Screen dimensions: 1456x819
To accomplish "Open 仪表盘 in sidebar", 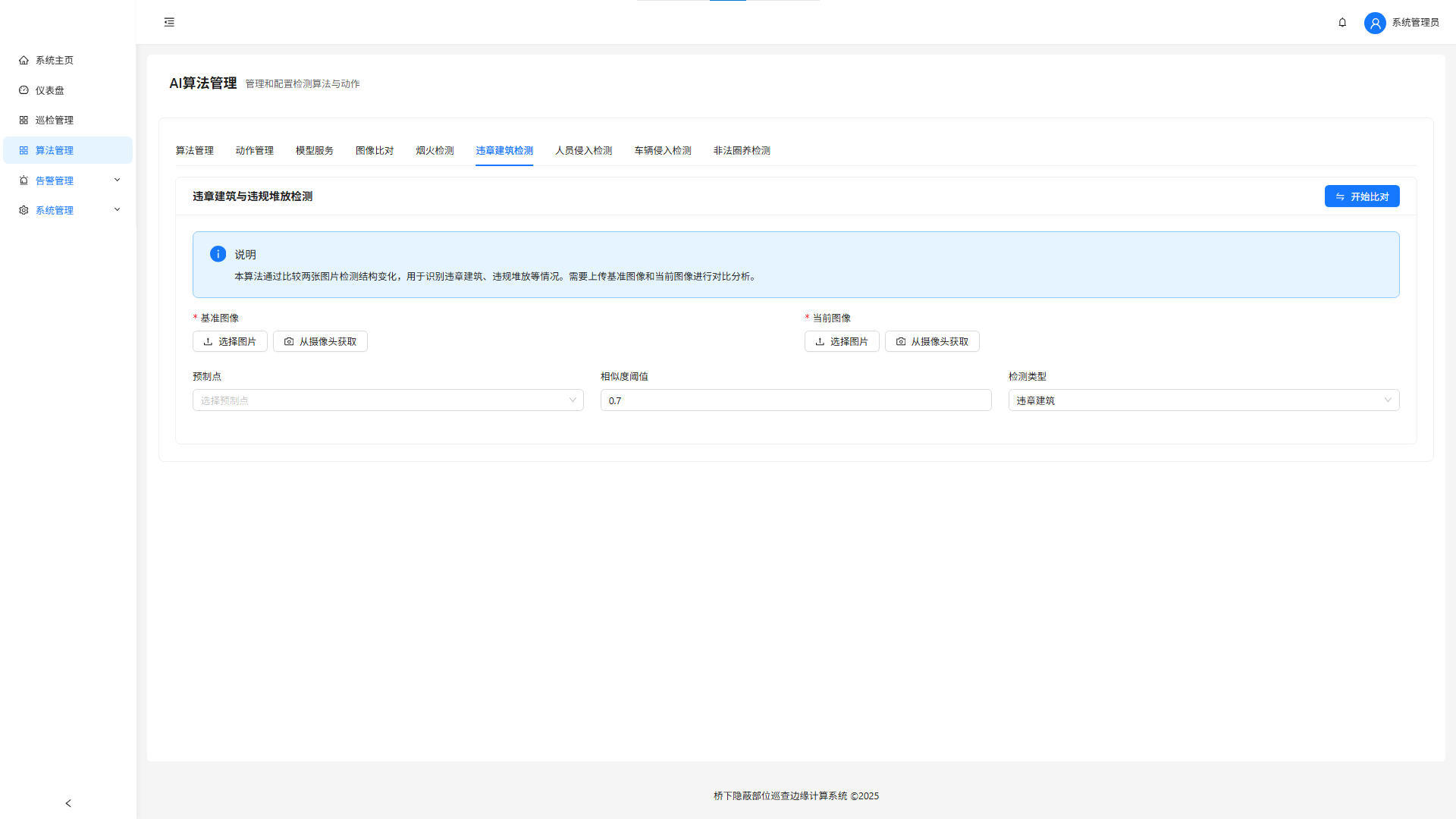I will [67, 90].
